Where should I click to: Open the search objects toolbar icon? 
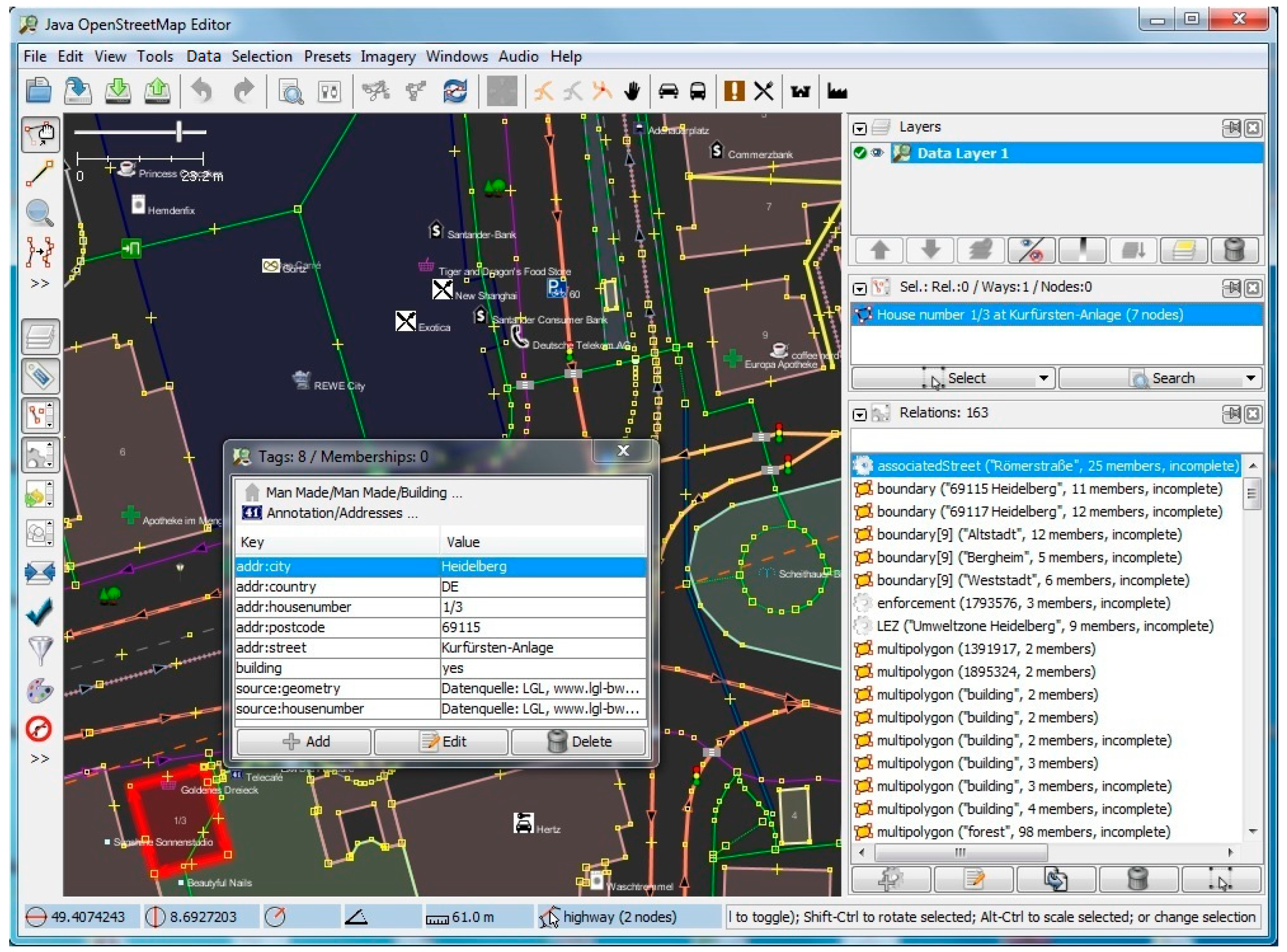(290, 91)
